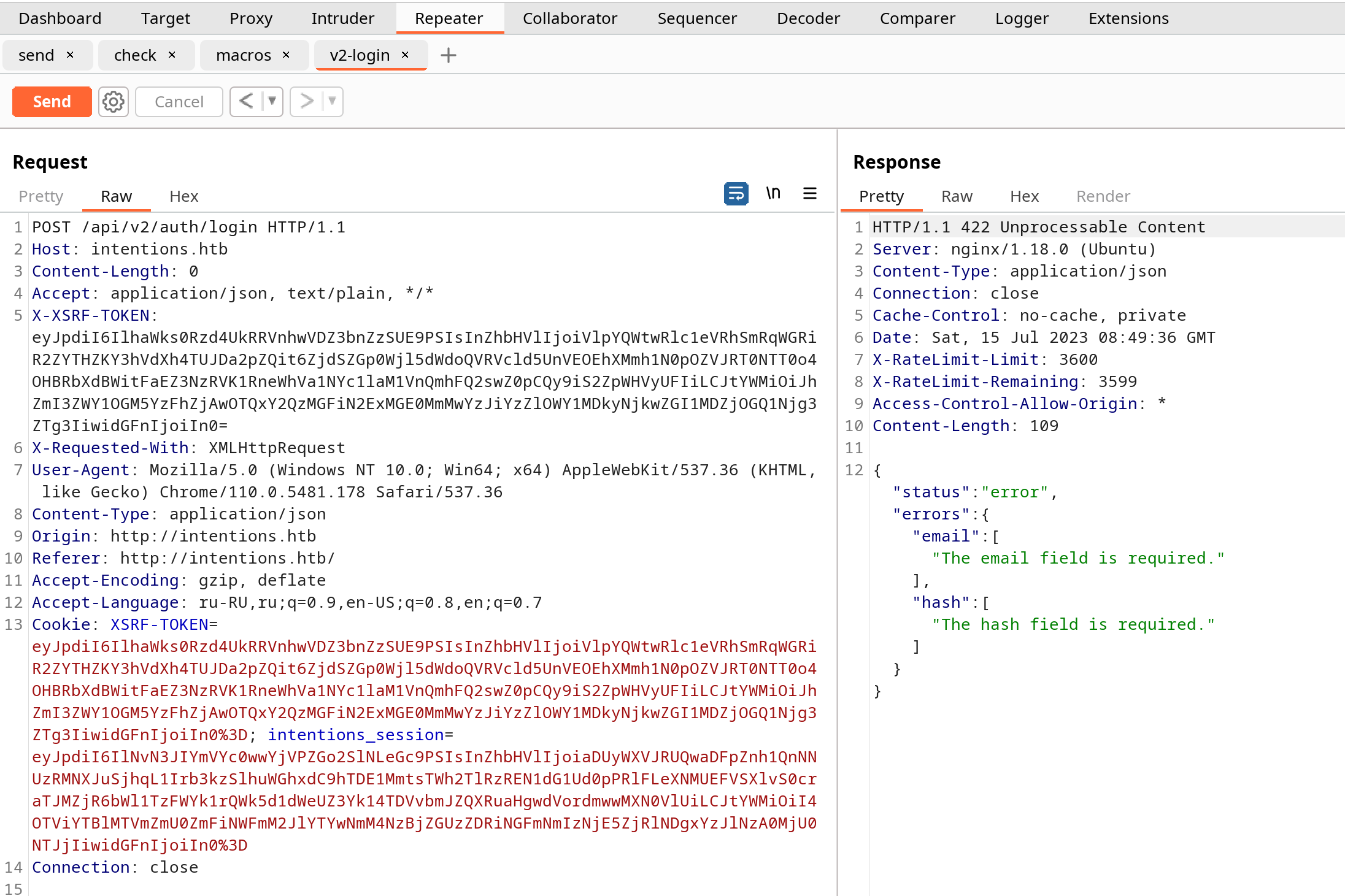The width and height of the screenshot is (1345, 896).
Task: Switch to the Proxy tab
Action: [x=251, y=18]
